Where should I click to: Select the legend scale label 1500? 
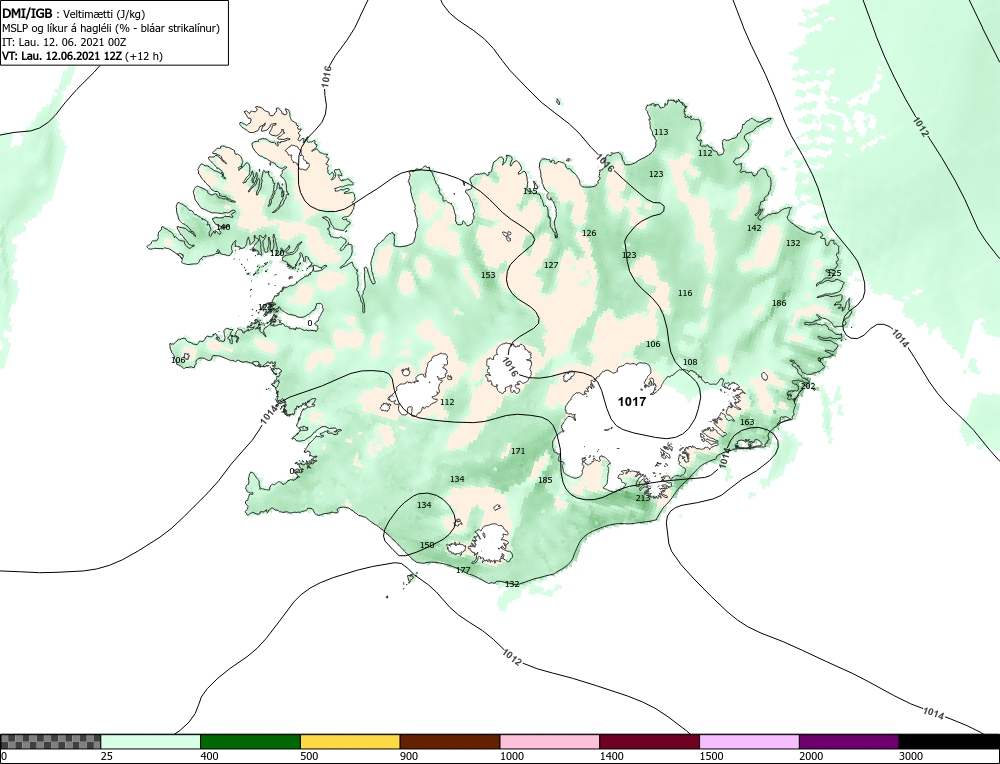coord(711,756)
